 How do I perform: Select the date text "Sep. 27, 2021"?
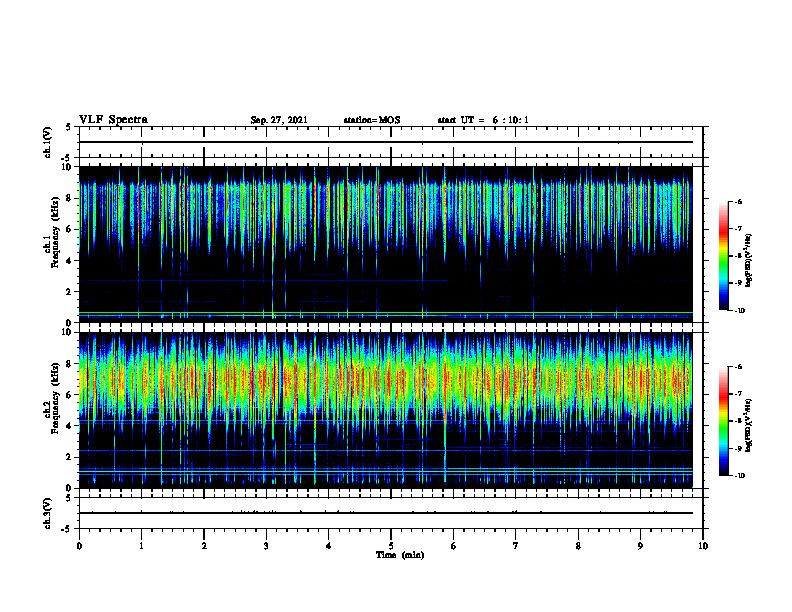(279, 120)
